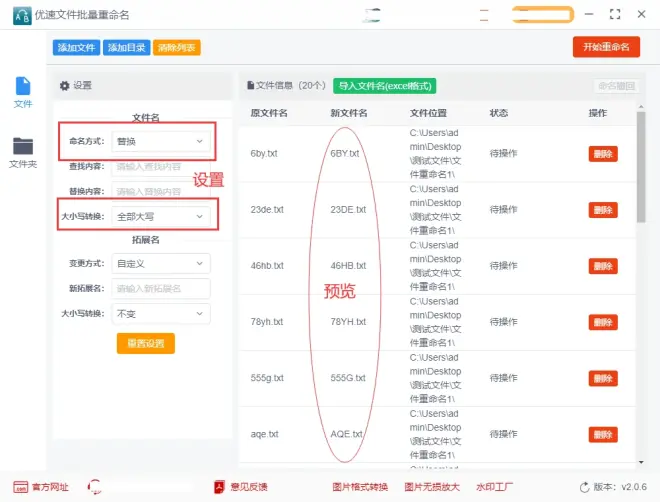660x502 pixels.
Task: Switch to the 文件夹 (Folder) sidebar tab
Action: (x=22, y=153)
